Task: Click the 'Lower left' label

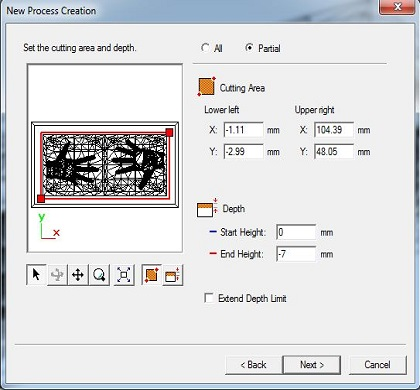Action: coord(222,110)
